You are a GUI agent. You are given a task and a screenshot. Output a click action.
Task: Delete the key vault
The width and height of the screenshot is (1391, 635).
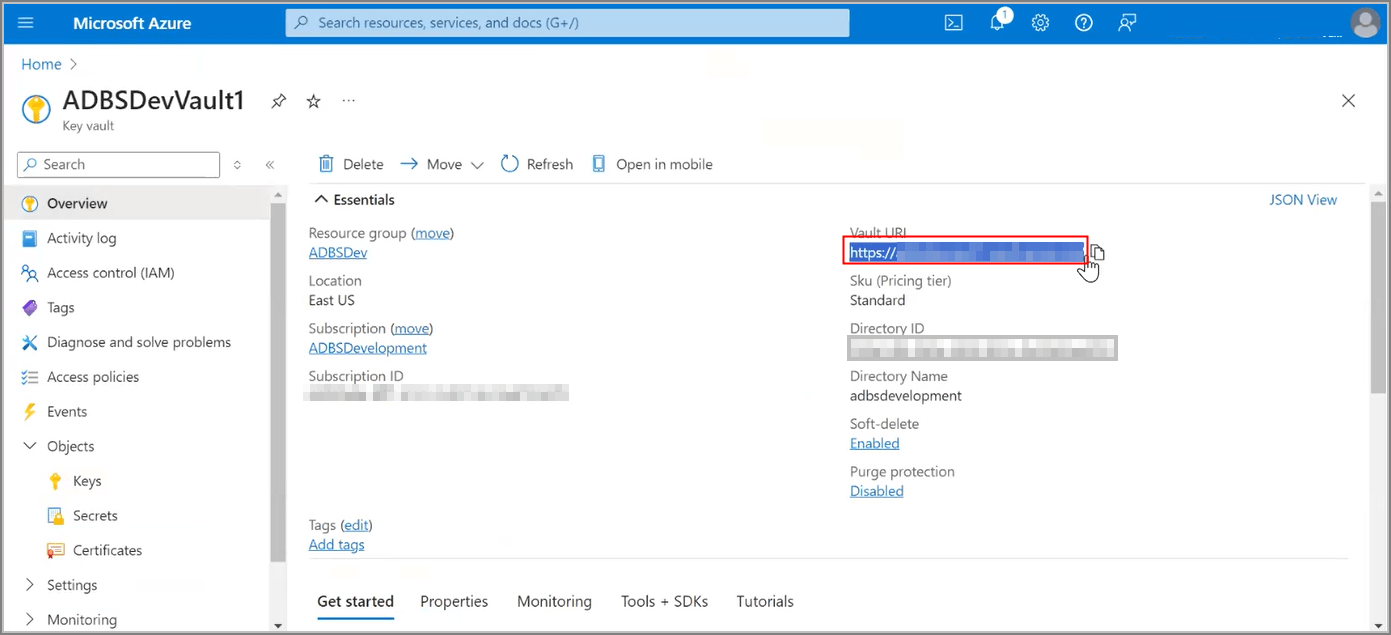click(352, 163)
